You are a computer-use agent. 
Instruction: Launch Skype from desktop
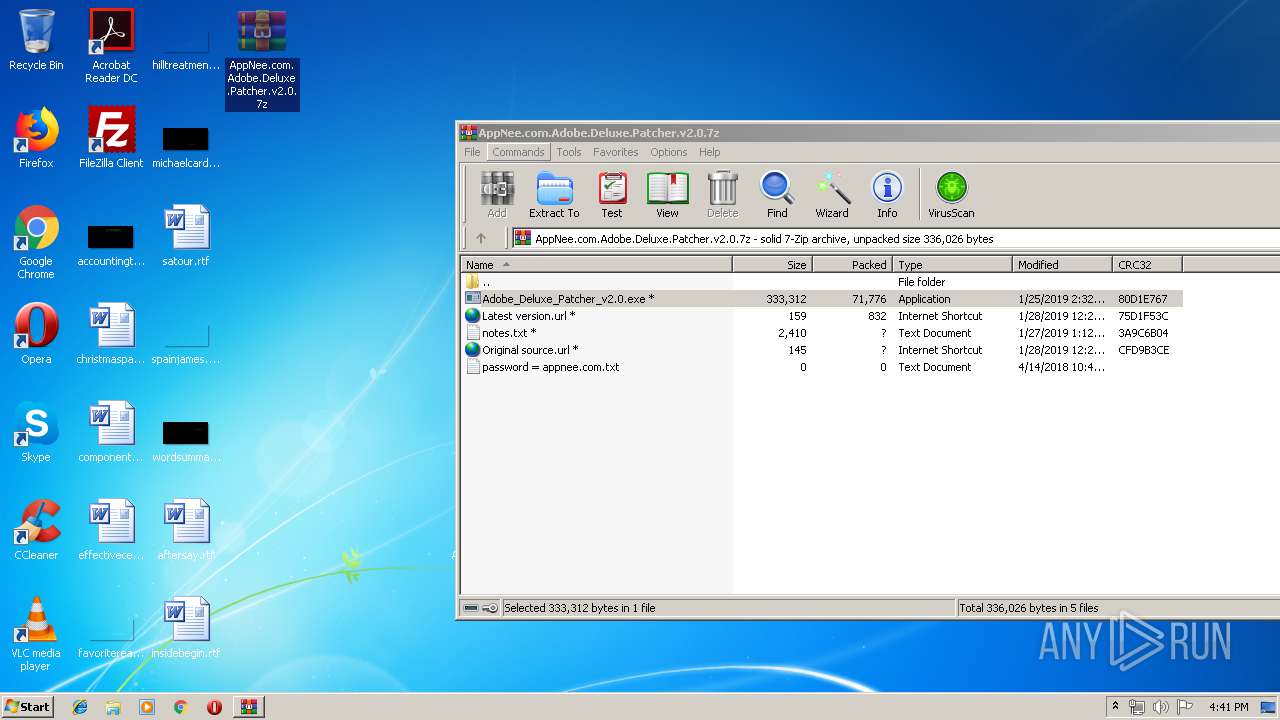(x=36, y=432)
